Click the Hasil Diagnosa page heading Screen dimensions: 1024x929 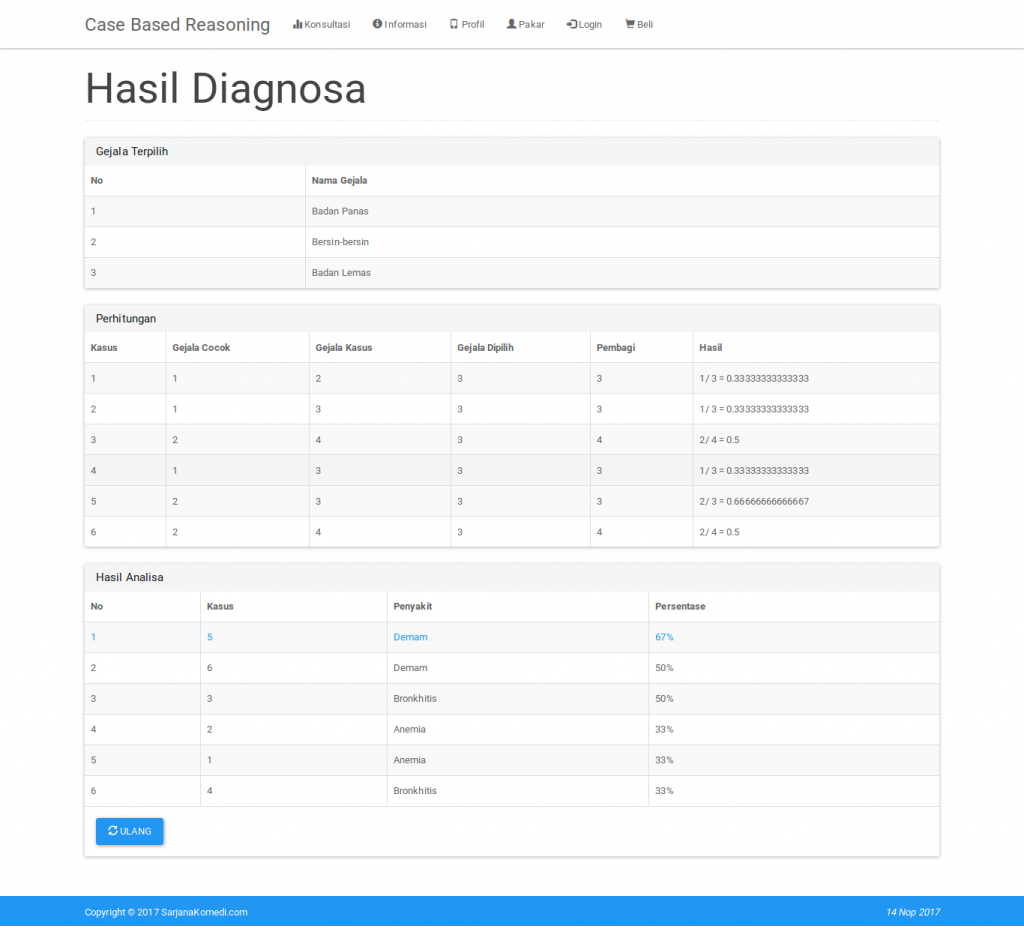225,89
